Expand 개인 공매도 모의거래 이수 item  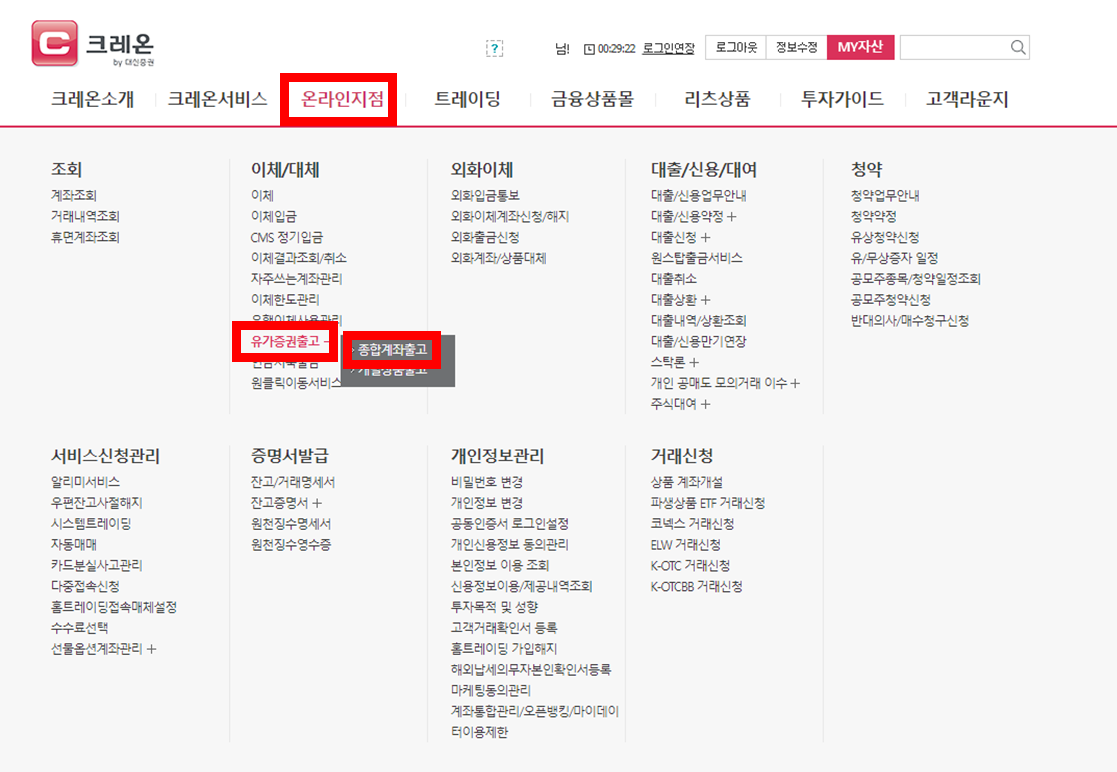tap(725, 383)
